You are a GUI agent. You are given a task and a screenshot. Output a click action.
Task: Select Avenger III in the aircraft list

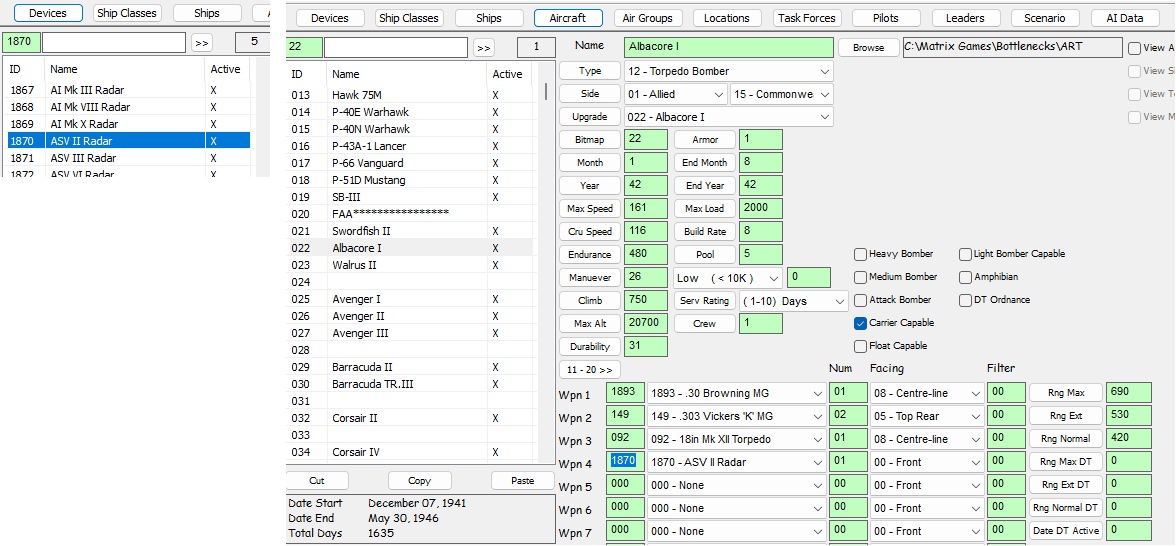tap(411, 333)
